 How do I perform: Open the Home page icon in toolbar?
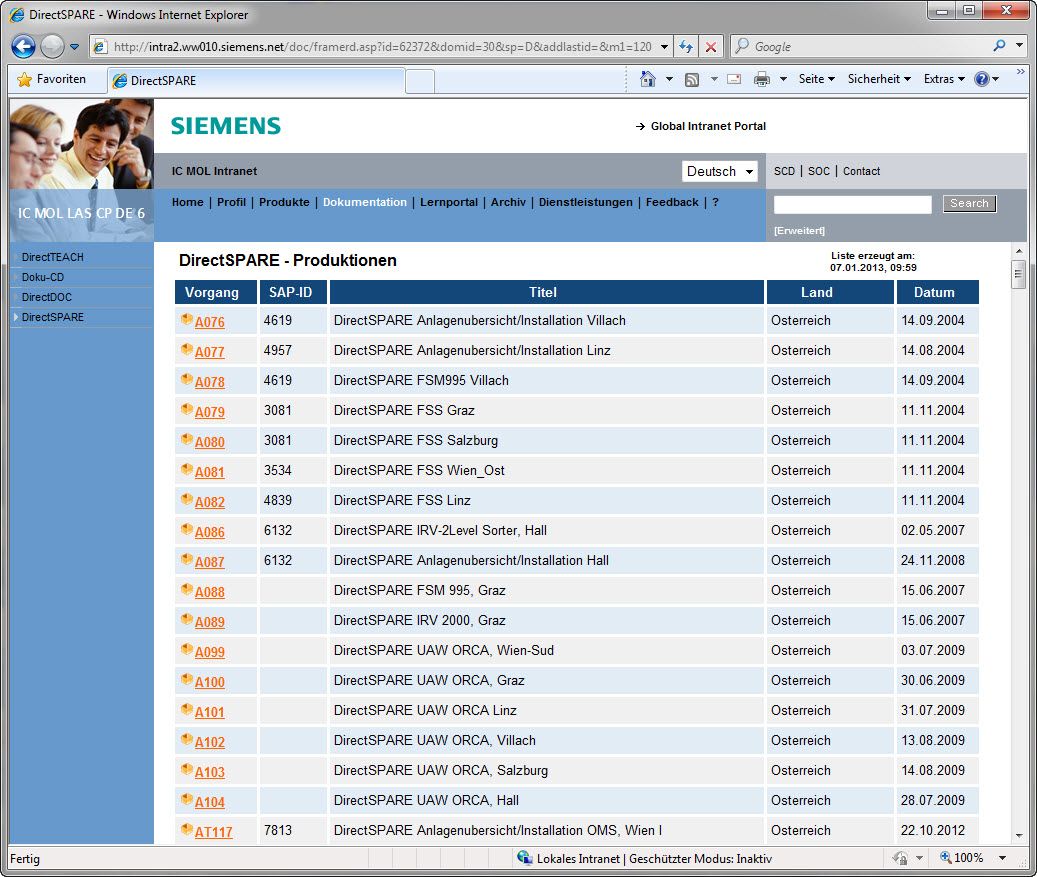click(648, 79)
